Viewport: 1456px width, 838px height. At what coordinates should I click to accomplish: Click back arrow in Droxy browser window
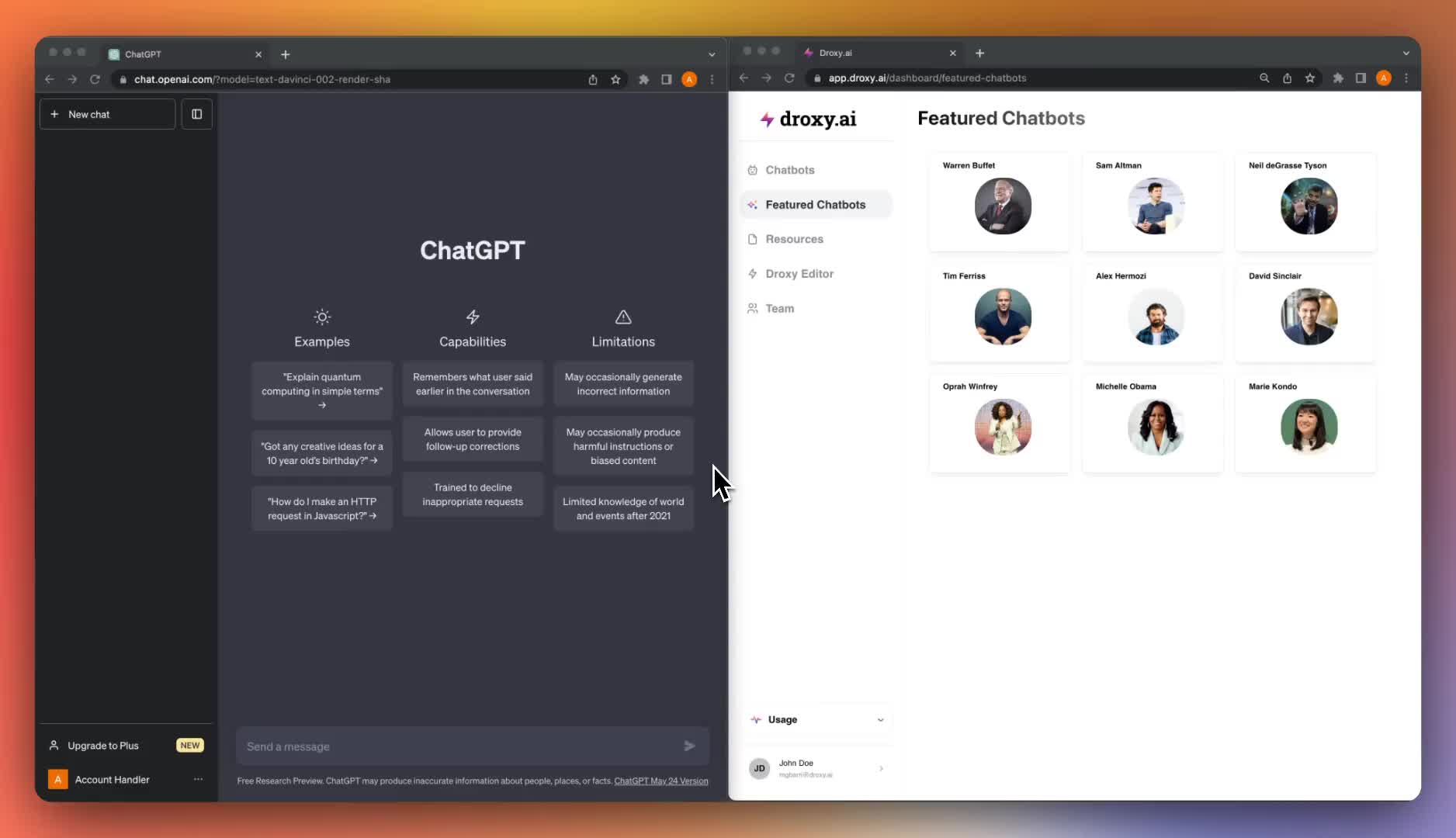click(x=744, y=78)
